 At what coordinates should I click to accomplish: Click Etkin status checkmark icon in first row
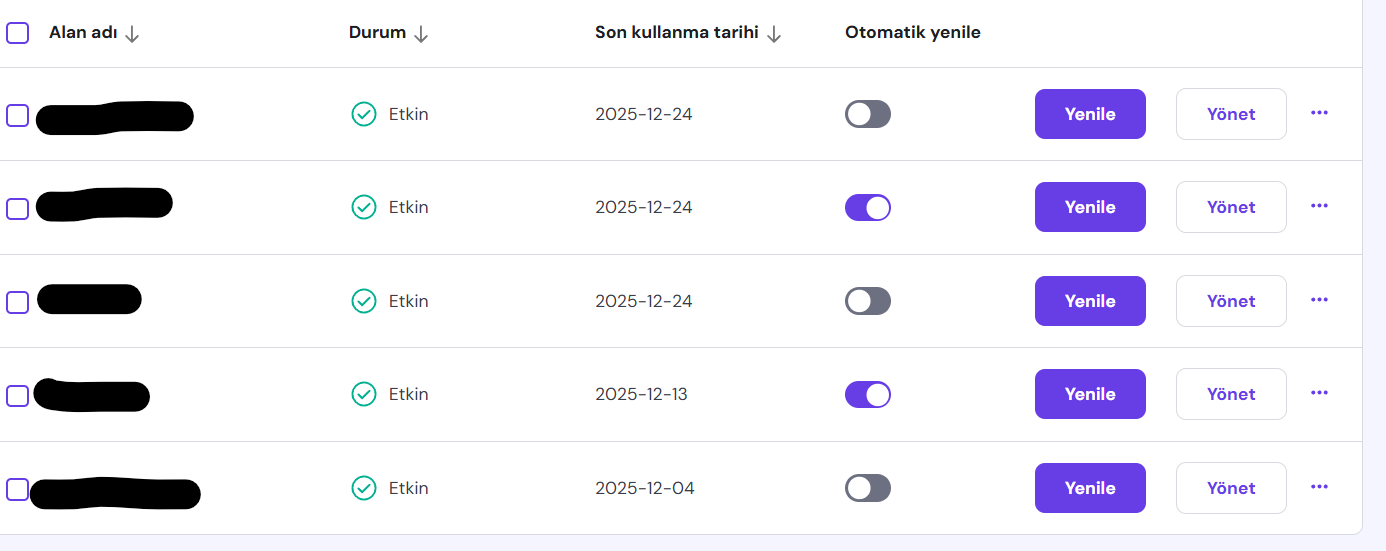(364, 114)
